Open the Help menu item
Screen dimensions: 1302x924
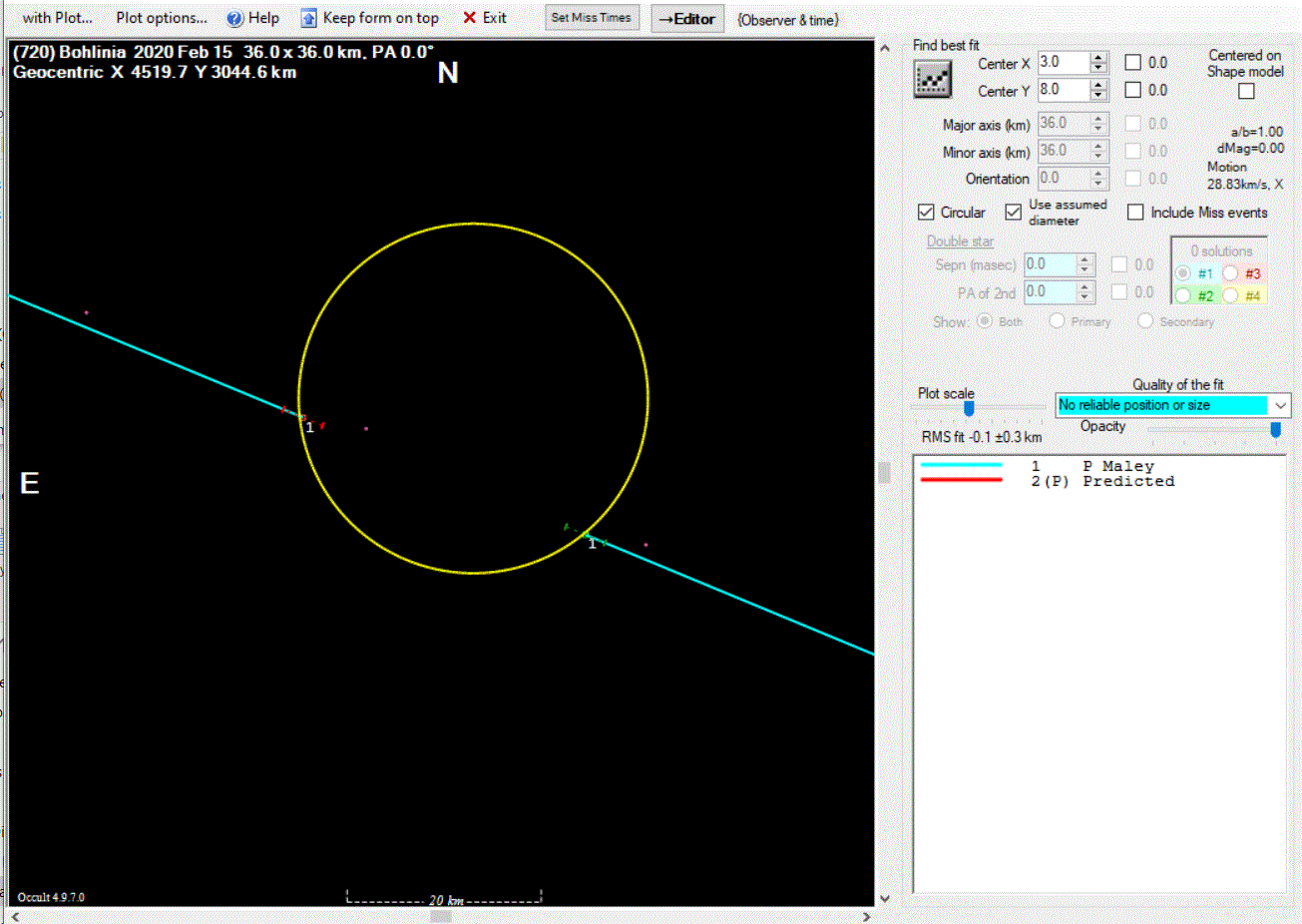click(x=263, y=18)
